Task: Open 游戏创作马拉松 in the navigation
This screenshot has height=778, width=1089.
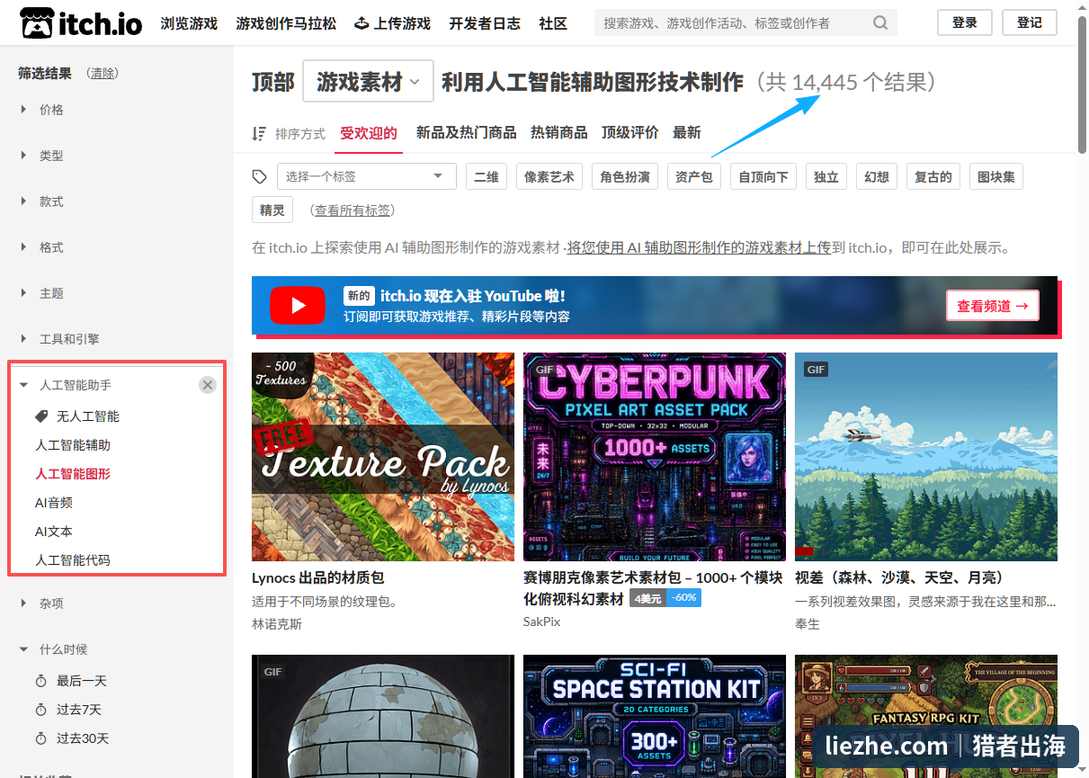Action: coord(285,23)
